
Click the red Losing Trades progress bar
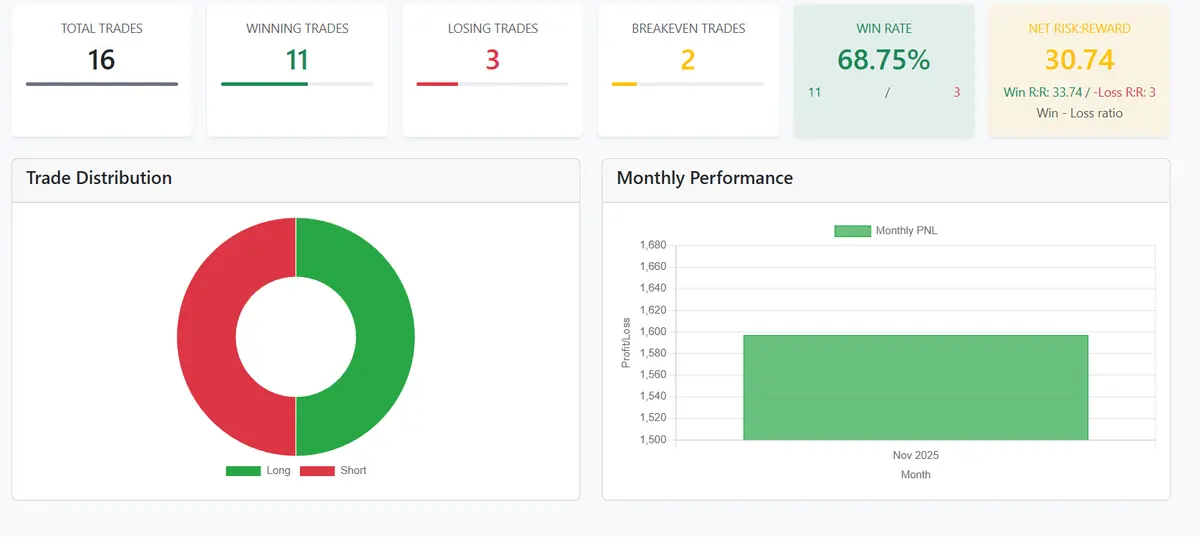pos(437,84)
